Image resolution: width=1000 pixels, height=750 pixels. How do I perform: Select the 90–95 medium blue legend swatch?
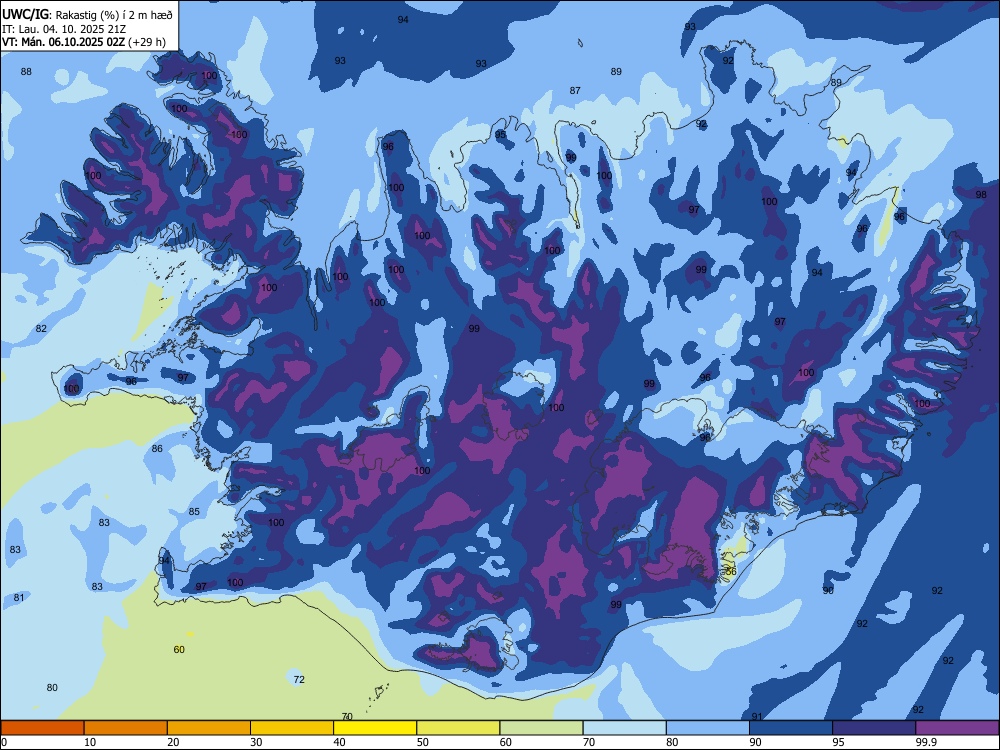[x=791, y=728]
